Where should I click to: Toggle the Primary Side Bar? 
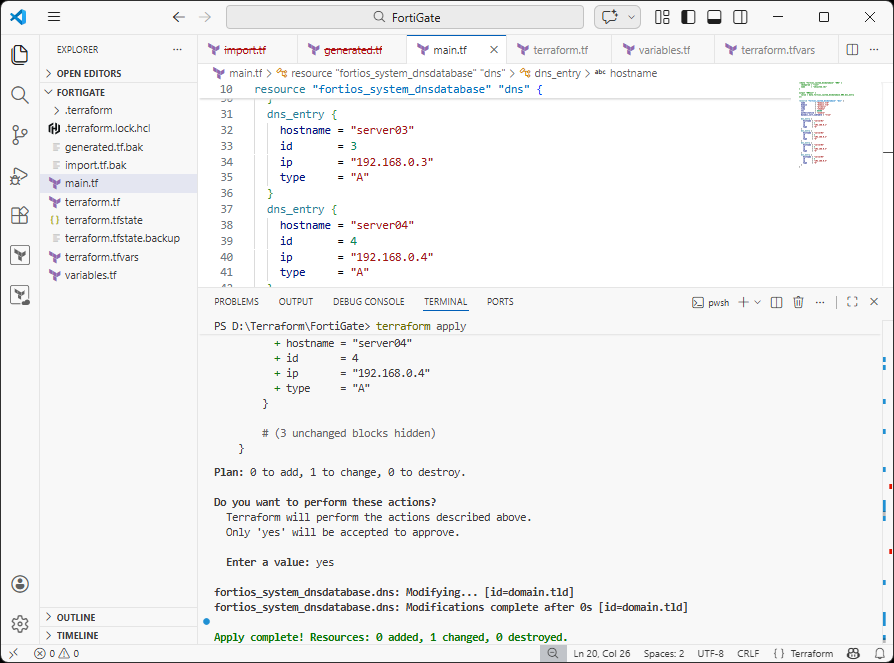(x=688, y=17)
